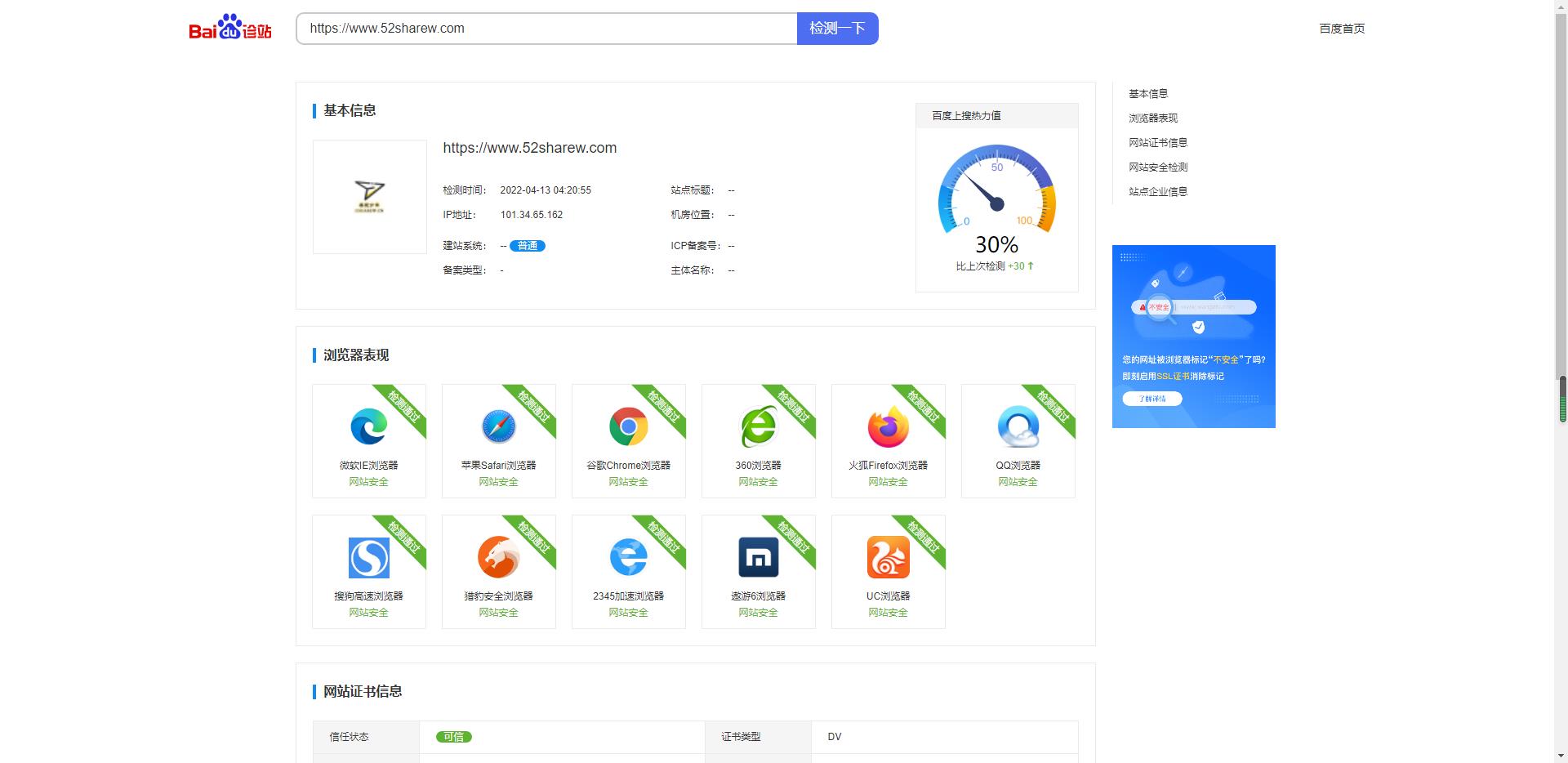Click the Sogou browser icon
This screenshot has width=1568, height=763.
(x=368, y=558)
